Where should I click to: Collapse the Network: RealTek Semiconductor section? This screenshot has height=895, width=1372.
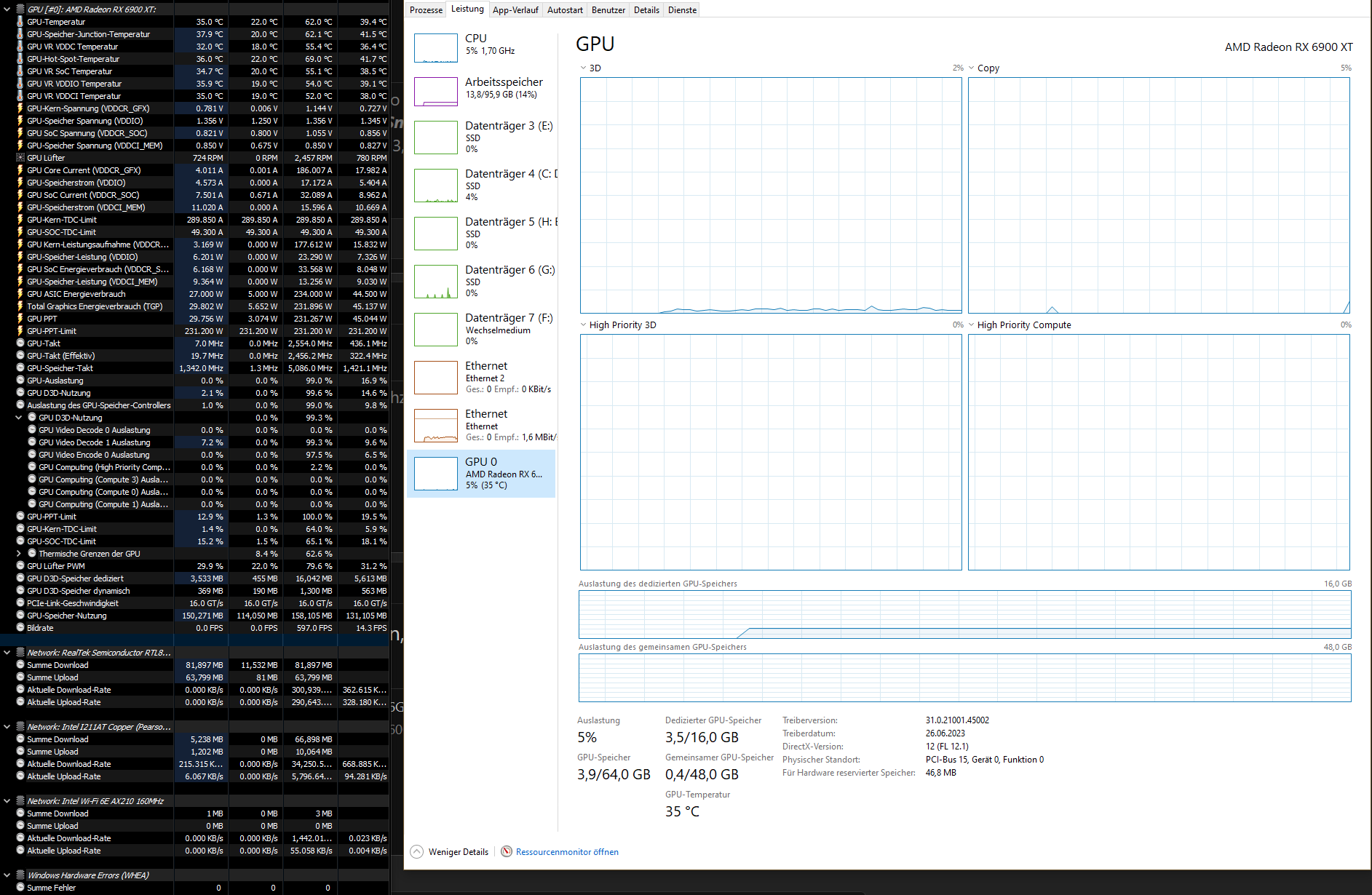[x=7, y=653]
